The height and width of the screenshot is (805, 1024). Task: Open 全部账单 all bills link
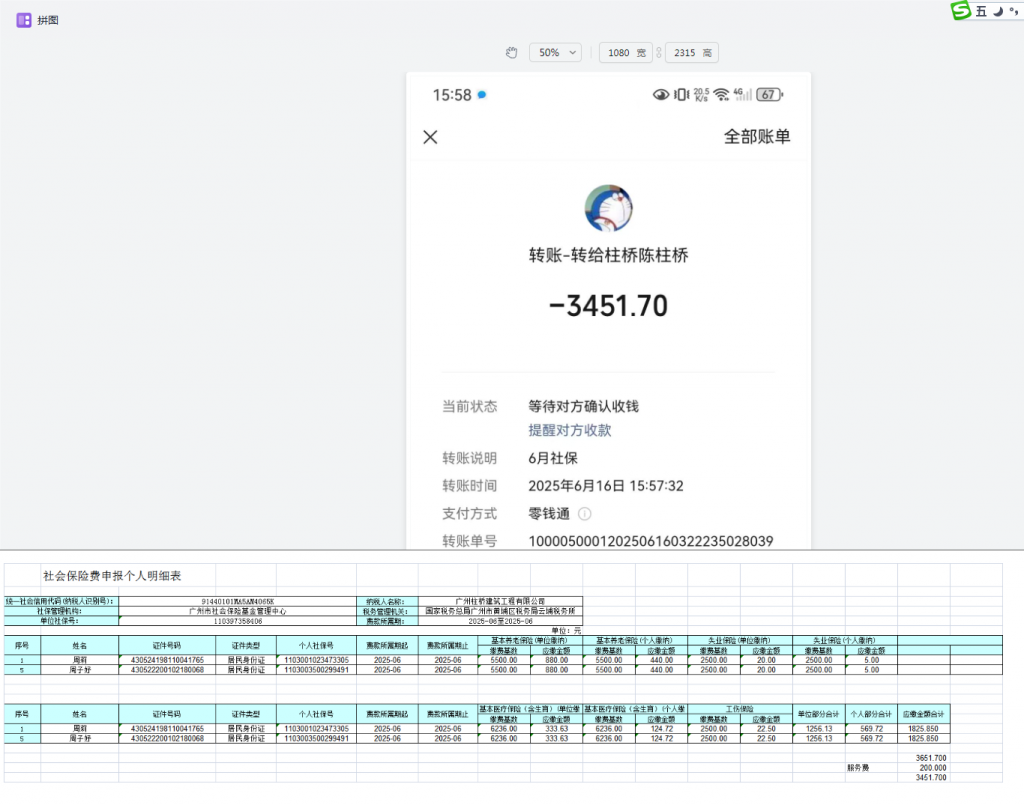[x=757, y=137]
